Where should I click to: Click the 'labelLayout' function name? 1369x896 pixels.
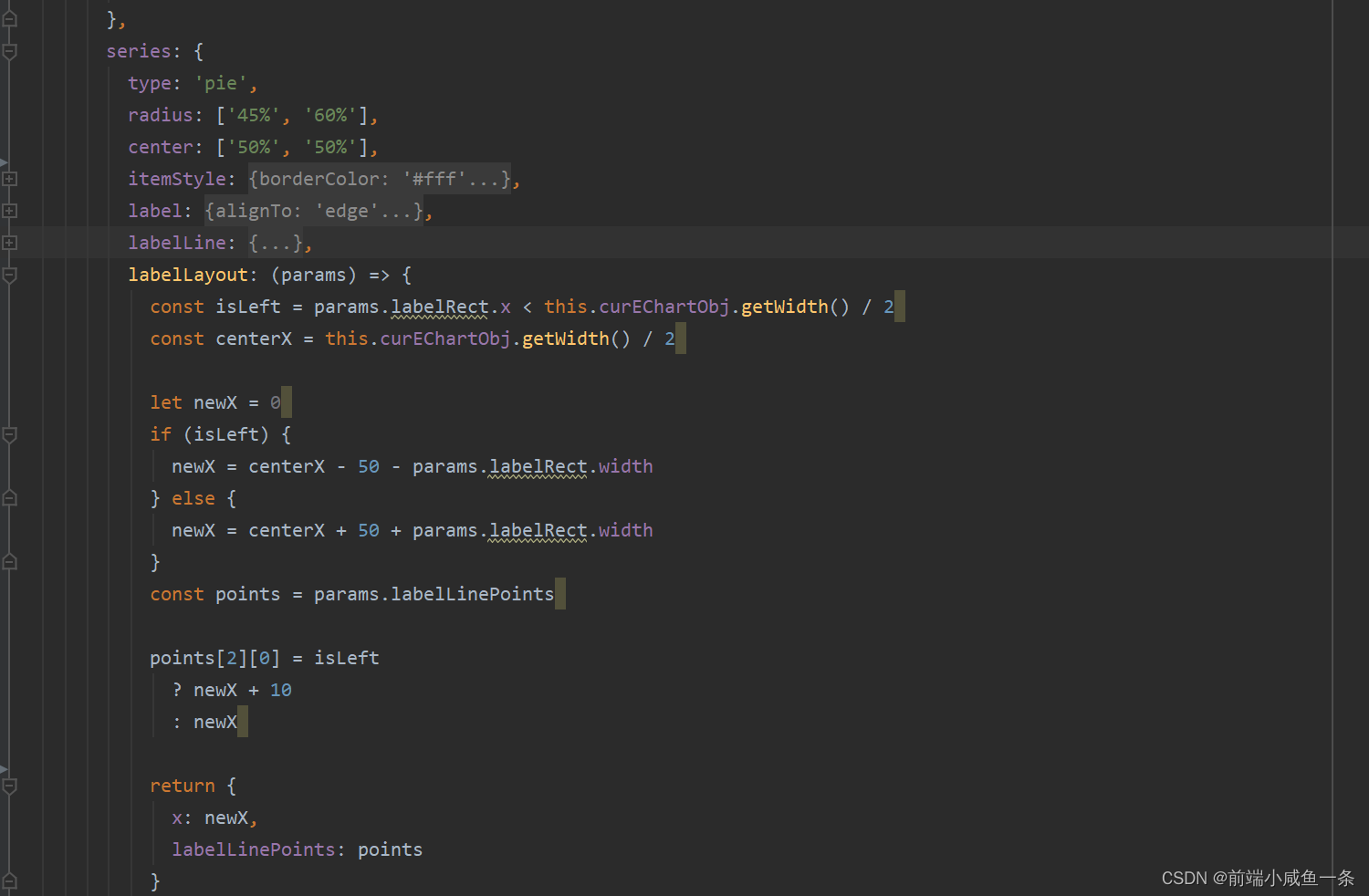(x=188, y=275)
